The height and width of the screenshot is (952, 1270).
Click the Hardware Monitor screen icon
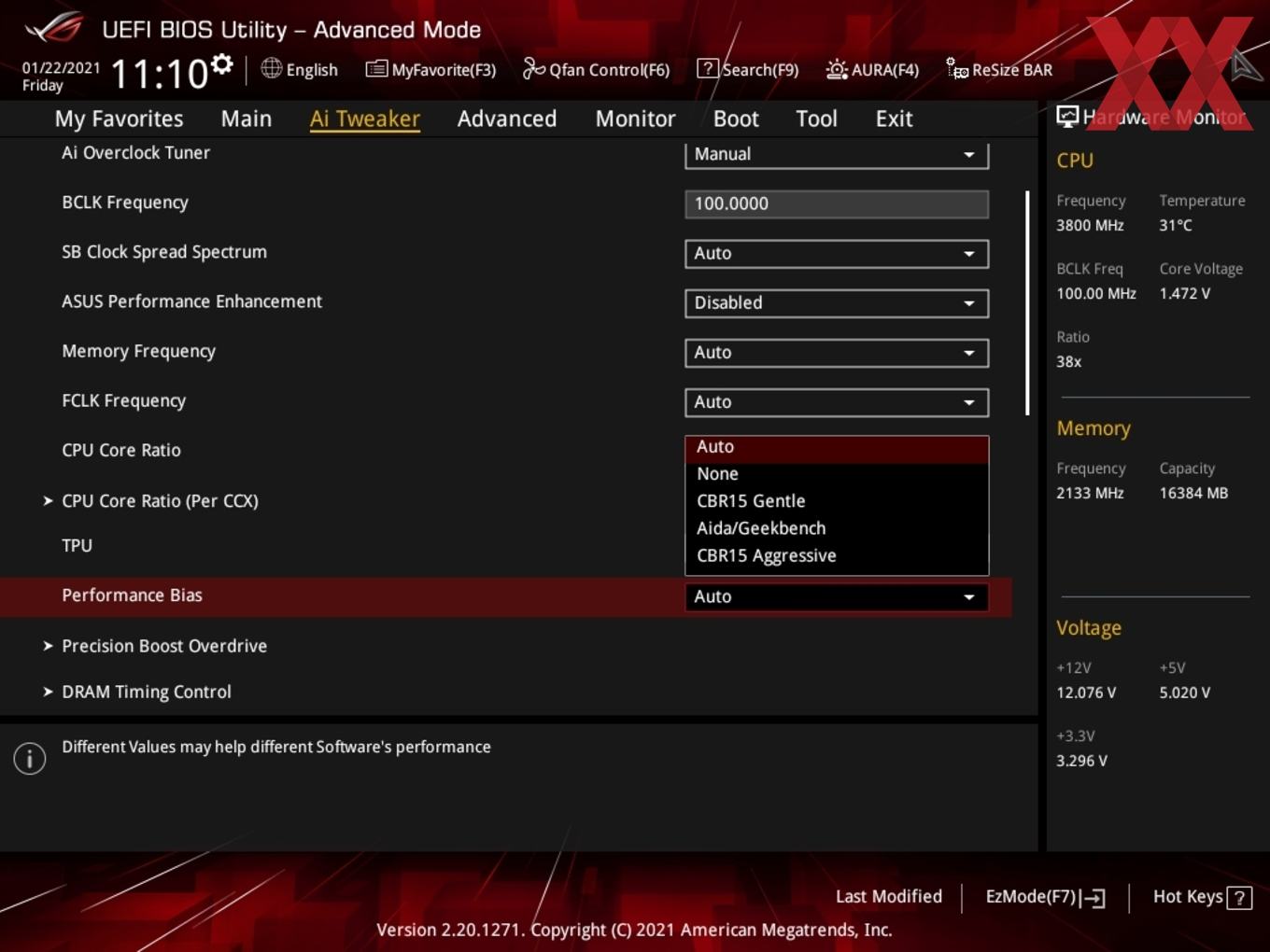1067,116
